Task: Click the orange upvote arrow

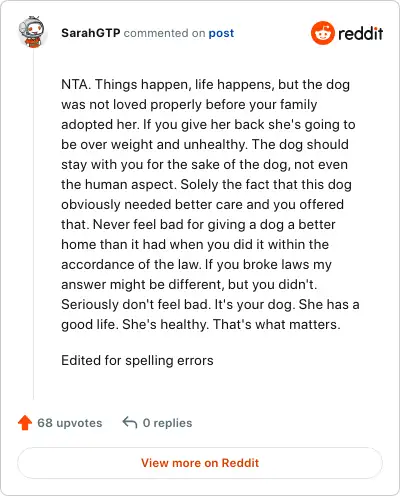Action: pyautogui.click(x=25, y=423)
